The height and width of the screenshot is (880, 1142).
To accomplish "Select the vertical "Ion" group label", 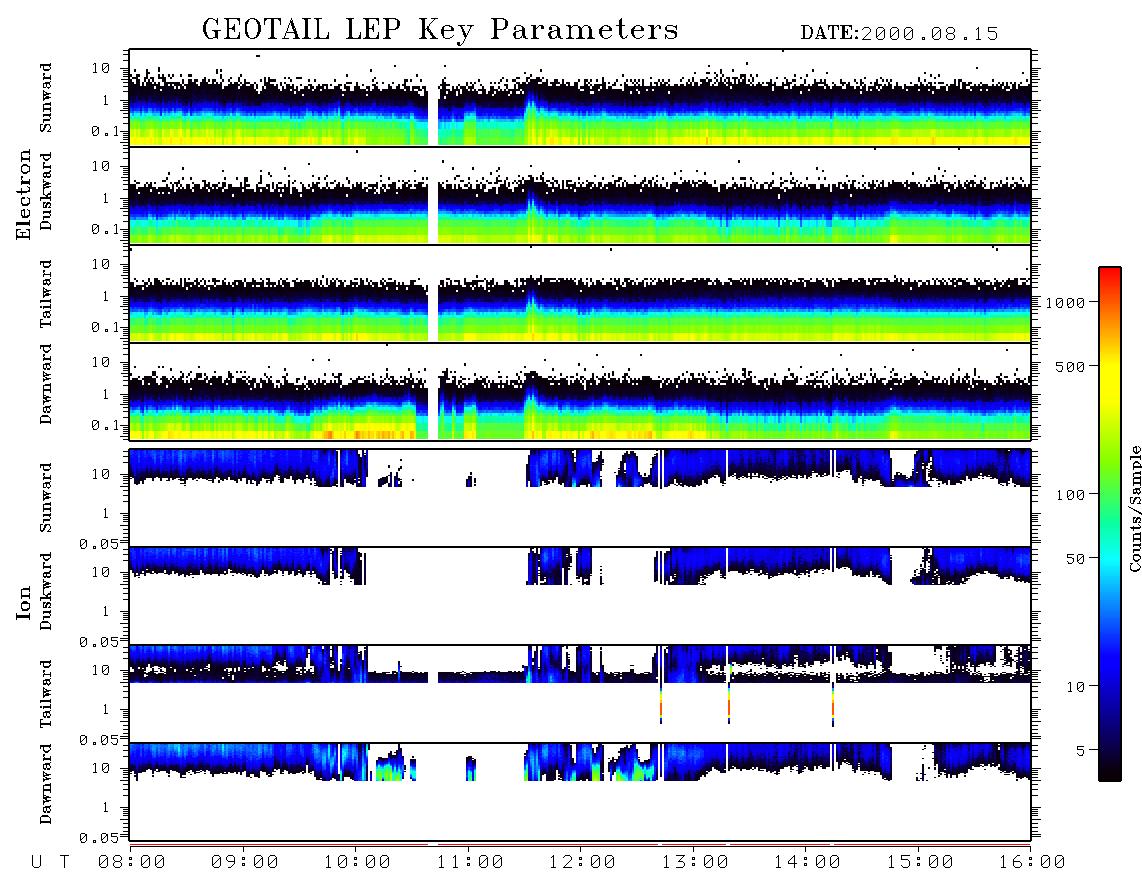I will coord(24,602).
